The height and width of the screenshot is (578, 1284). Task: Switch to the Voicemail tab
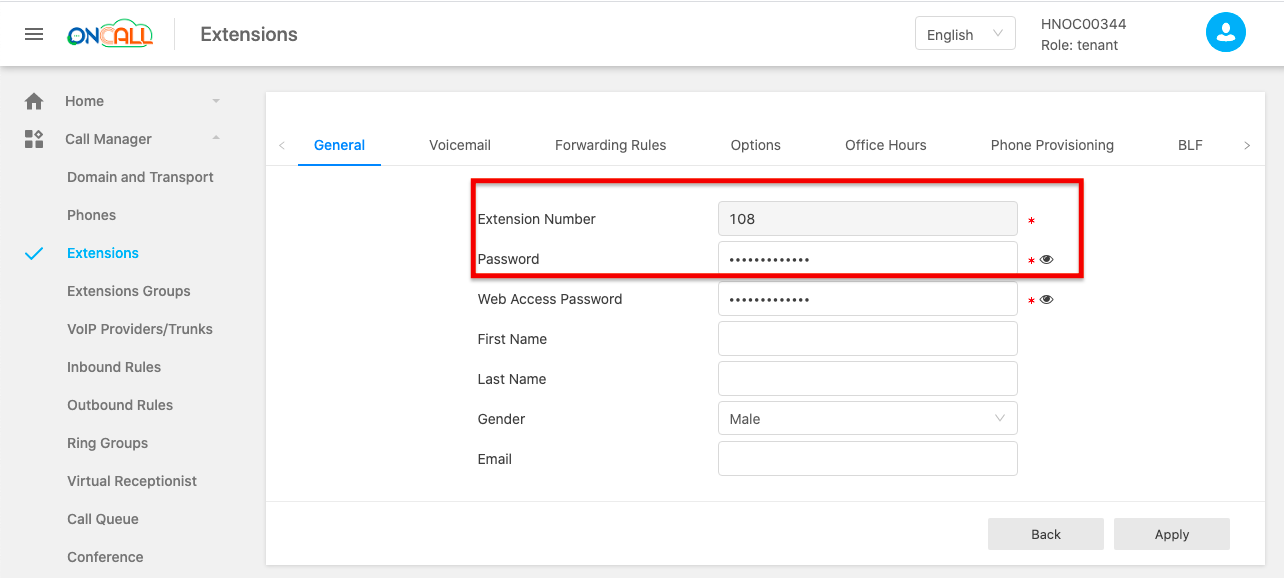[x=460, y=145]
